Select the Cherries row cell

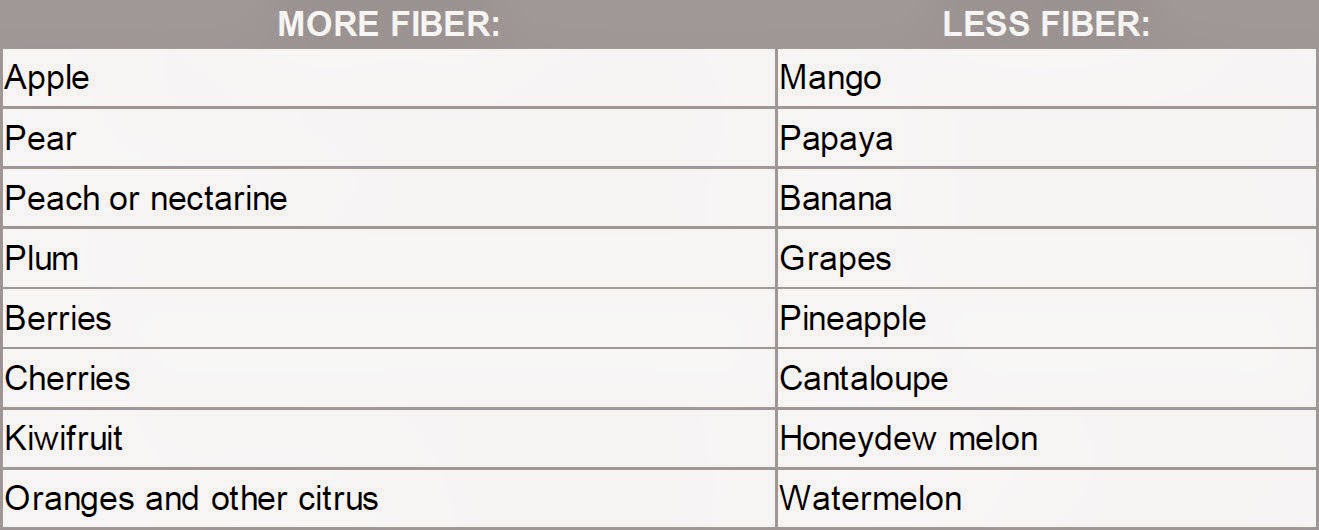point(388,377)
